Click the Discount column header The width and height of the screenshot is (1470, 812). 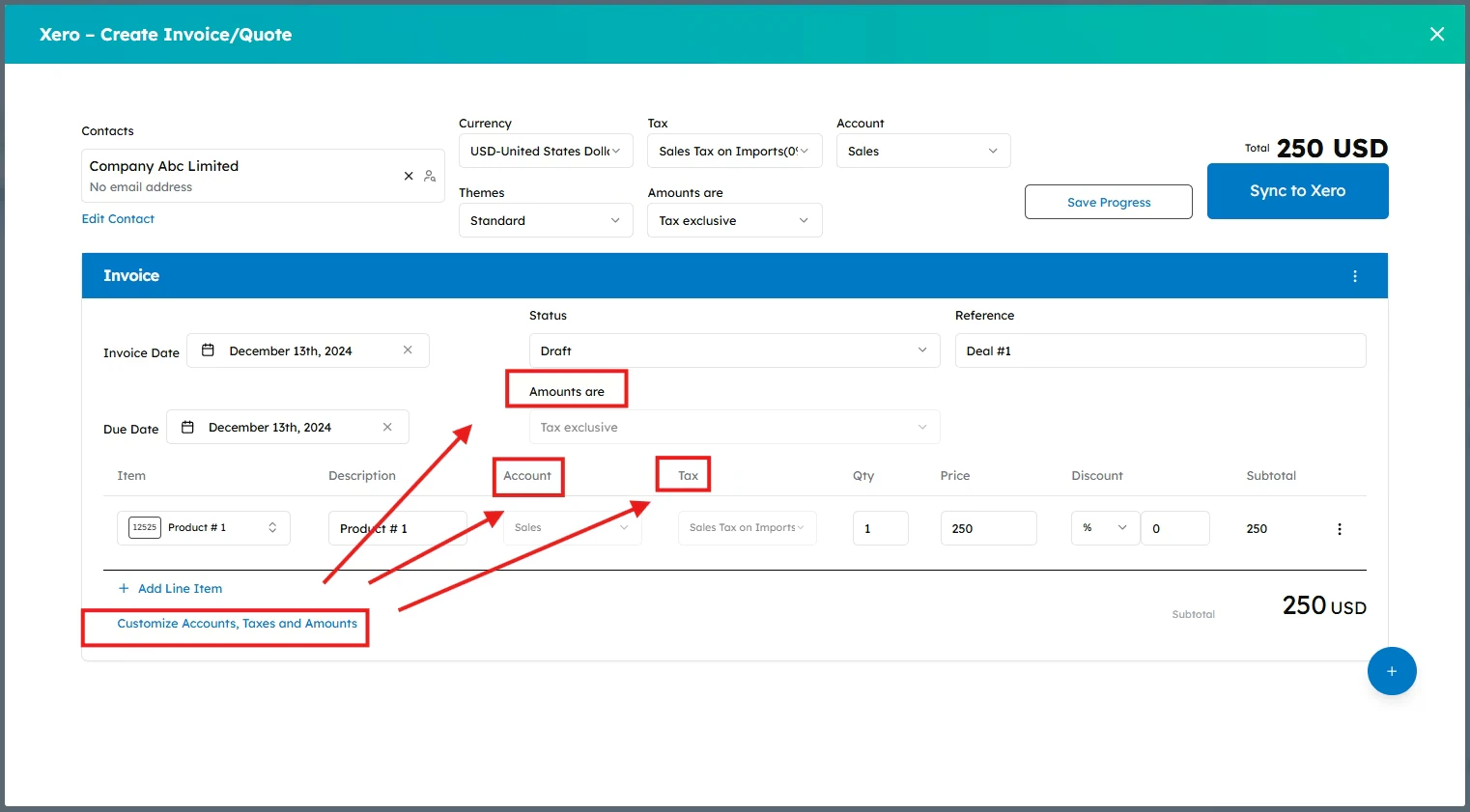click(1097, 476)
